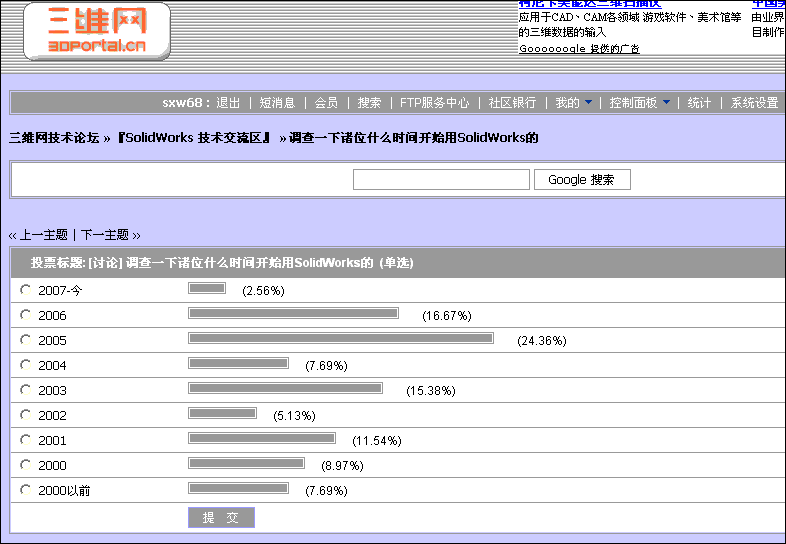Image resolution: width=786 pixels, height=544 pixels.
Task: Go to 下一主题 next topic
Action: click(x=105, y=235)
